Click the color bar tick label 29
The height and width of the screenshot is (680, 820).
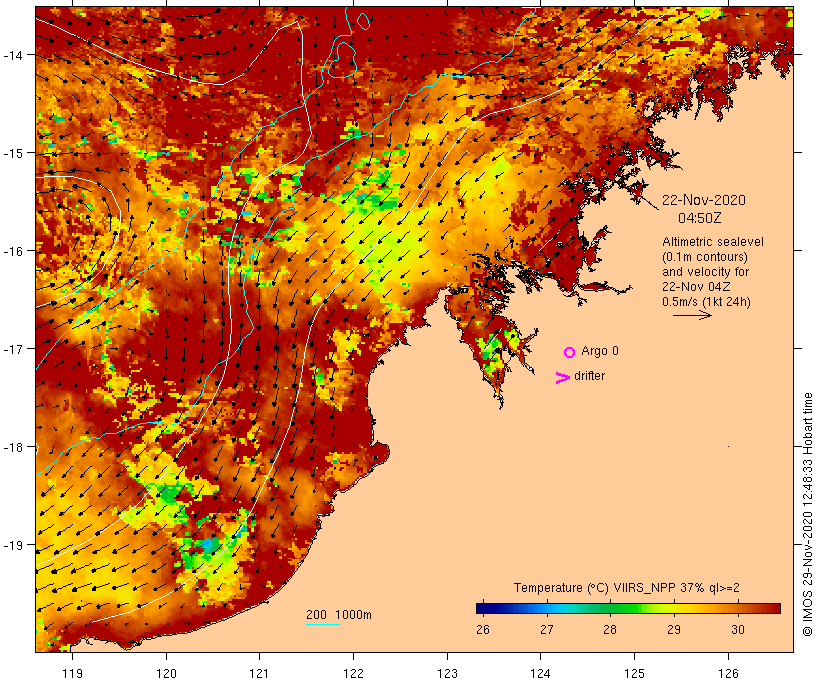click(674, 630)
